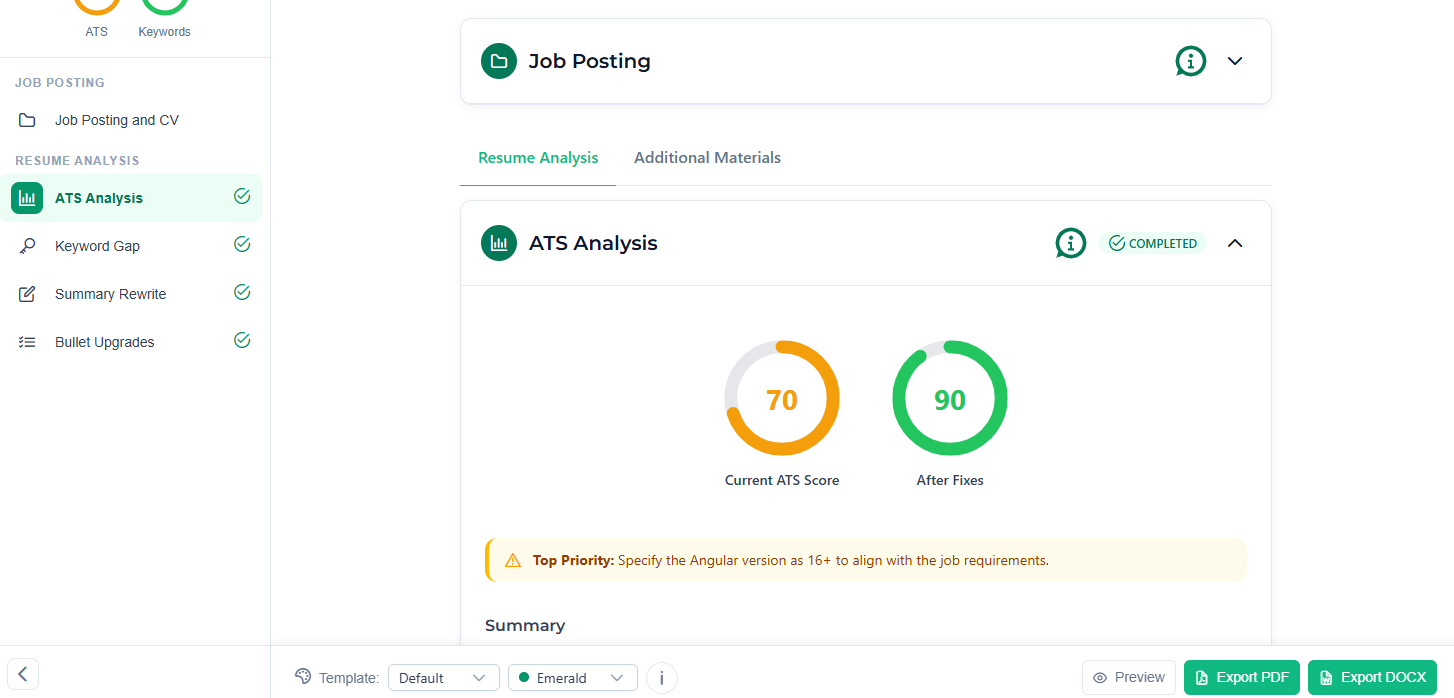Screen dimensions: 1454x698
Task: Open the Default template dropdown
Action: click(444, 677)
